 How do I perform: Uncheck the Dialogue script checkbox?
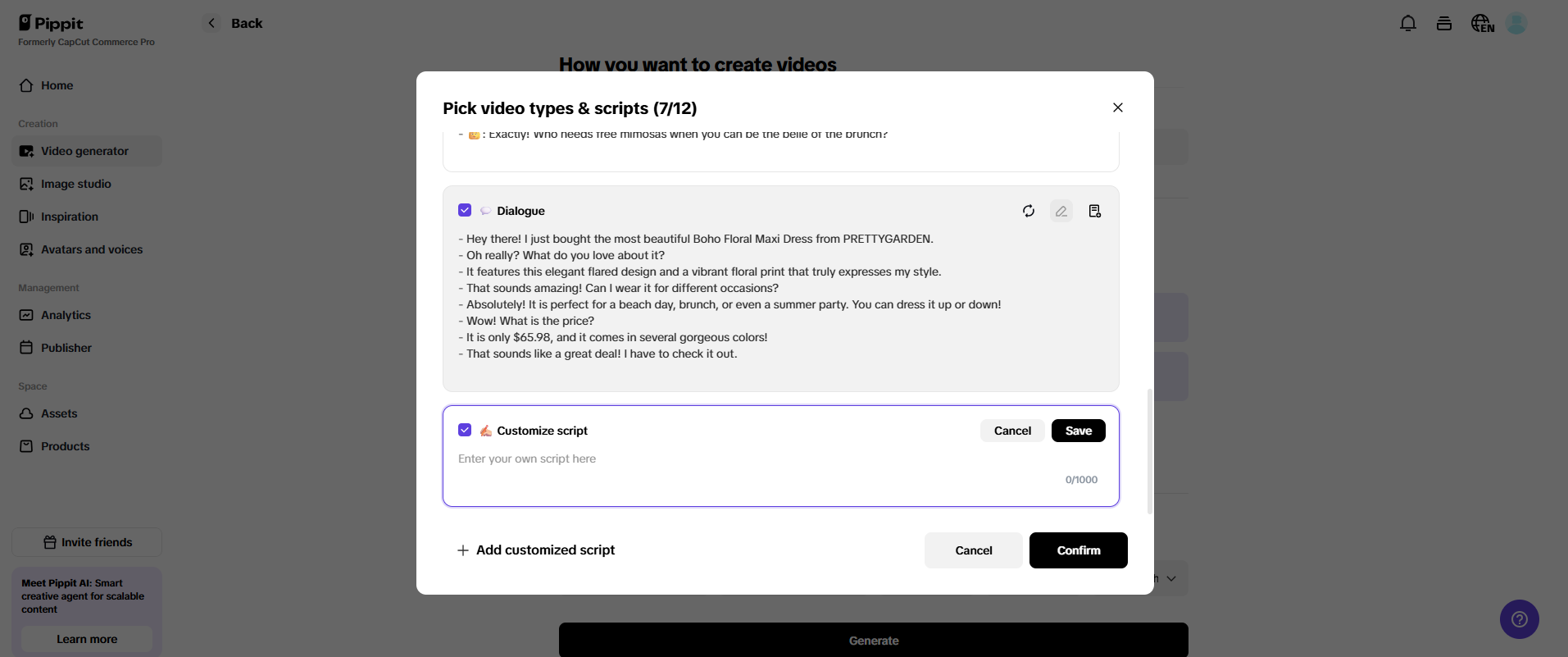pyautogui.click(x=465, y=211)
